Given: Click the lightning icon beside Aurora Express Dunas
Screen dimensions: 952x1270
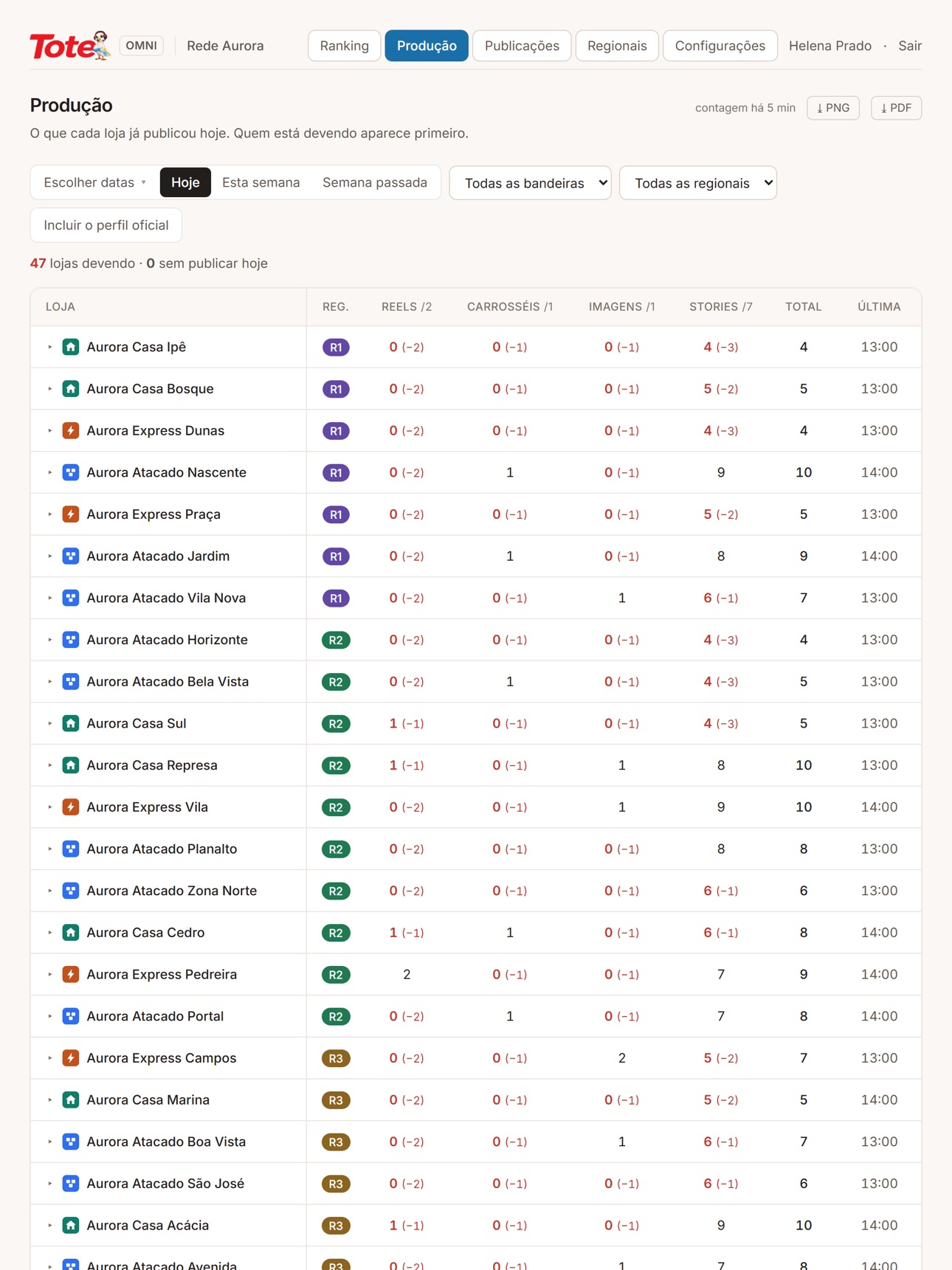Looking at the screenshot, I should tap(71, 431).
